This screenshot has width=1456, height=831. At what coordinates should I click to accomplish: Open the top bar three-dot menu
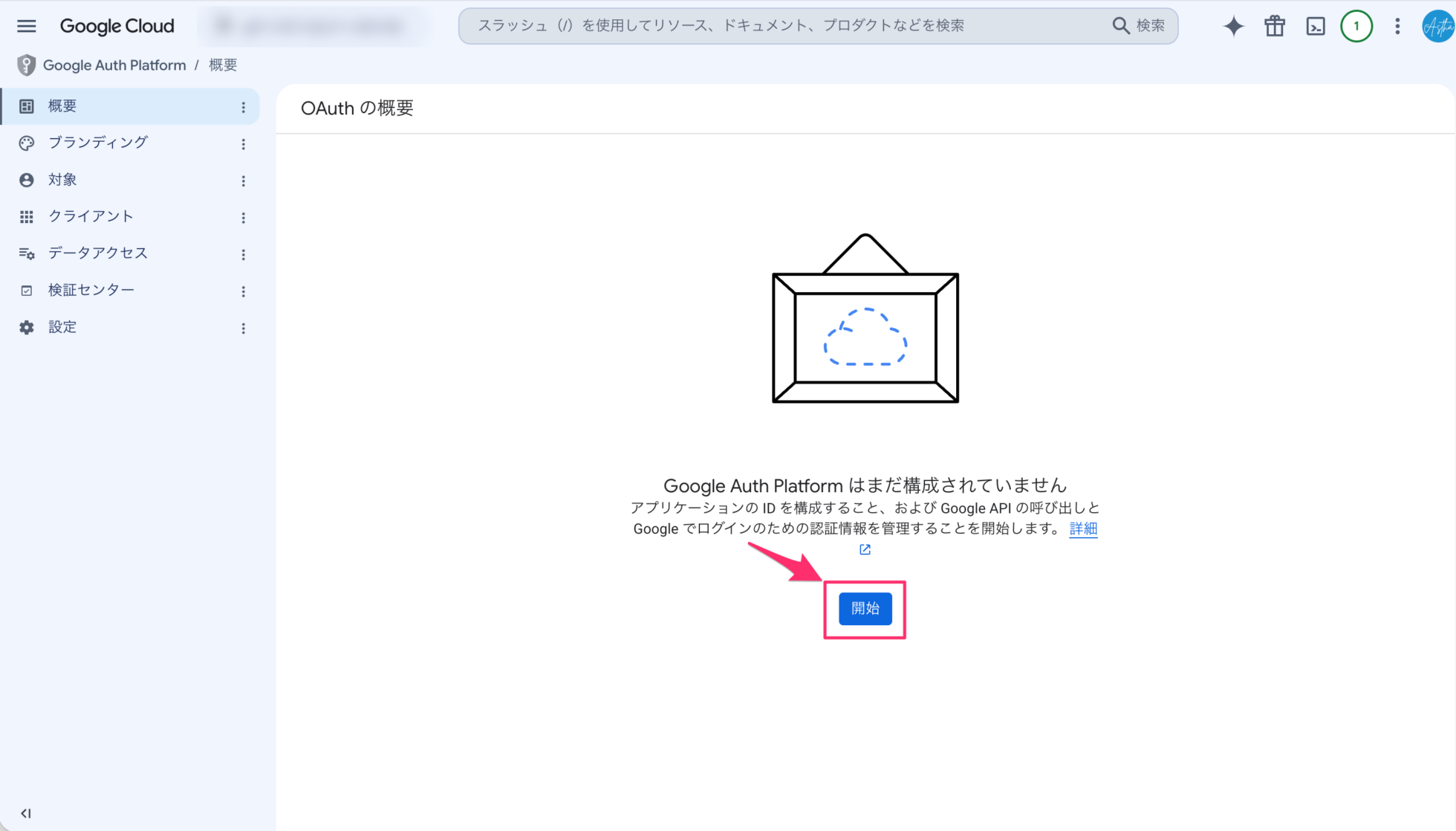[1397, 26]
